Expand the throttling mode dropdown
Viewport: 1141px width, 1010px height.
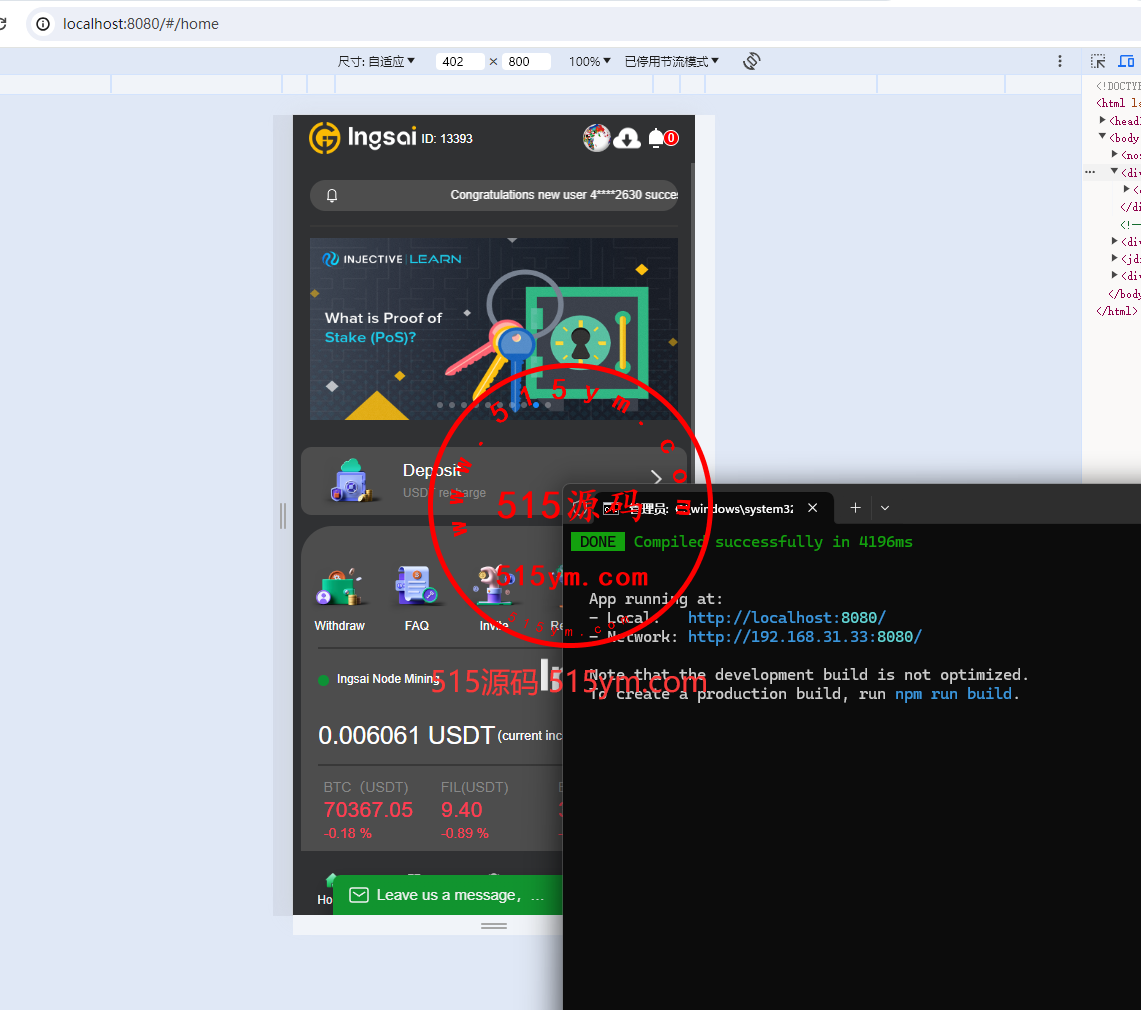pos(671,61)
